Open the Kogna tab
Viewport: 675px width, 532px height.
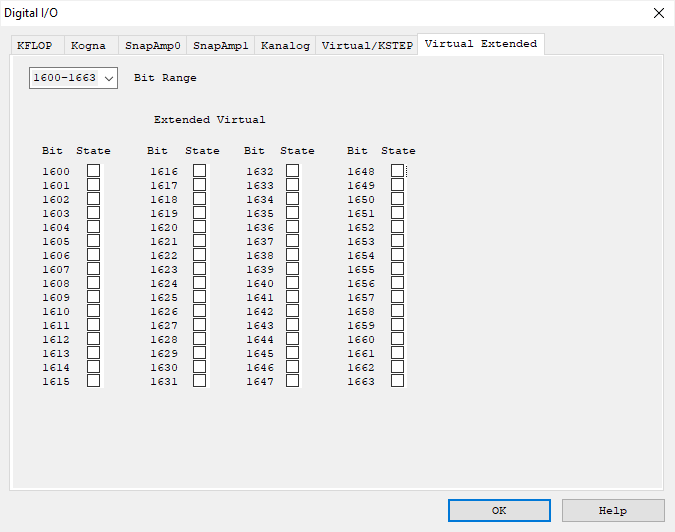pos(88,46)
